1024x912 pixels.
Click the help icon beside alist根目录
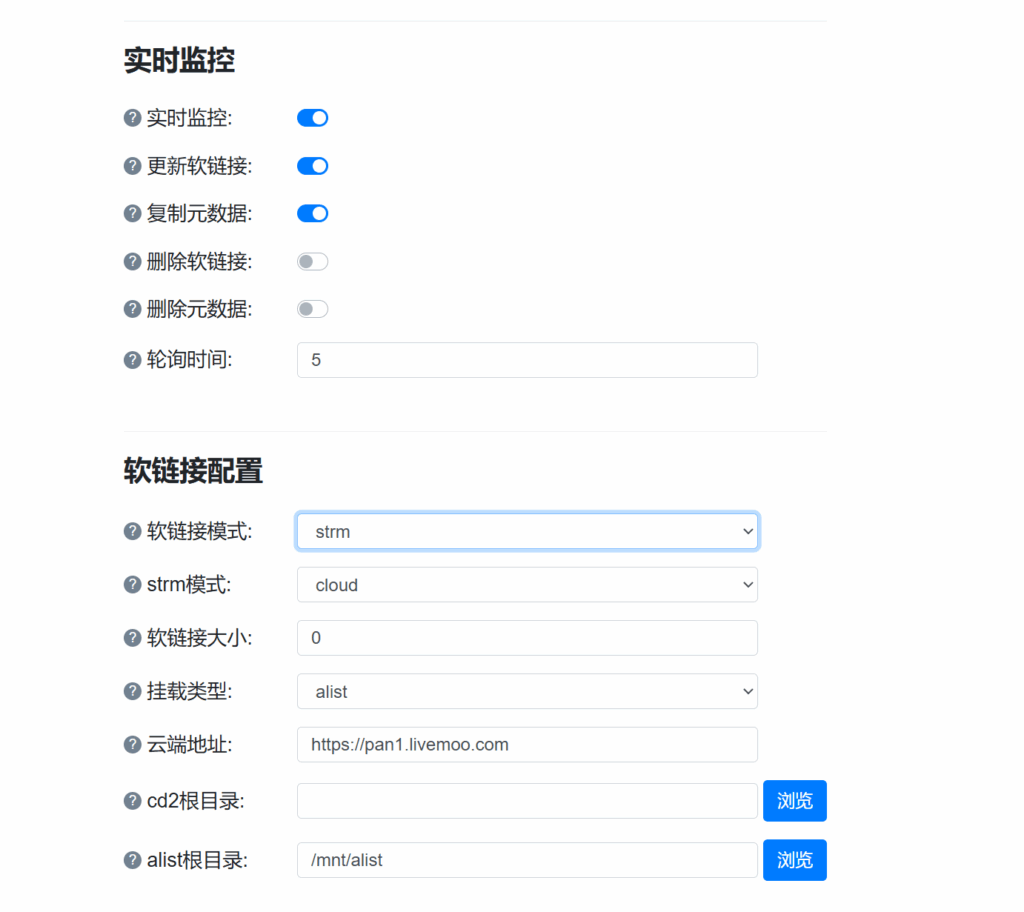132,859
